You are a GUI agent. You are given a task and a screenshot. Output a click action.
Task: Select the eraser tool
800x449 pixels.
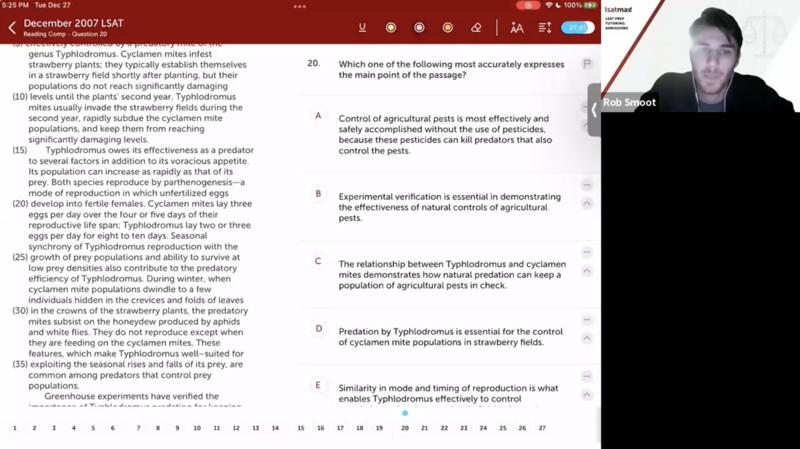[x=476, y=28]
